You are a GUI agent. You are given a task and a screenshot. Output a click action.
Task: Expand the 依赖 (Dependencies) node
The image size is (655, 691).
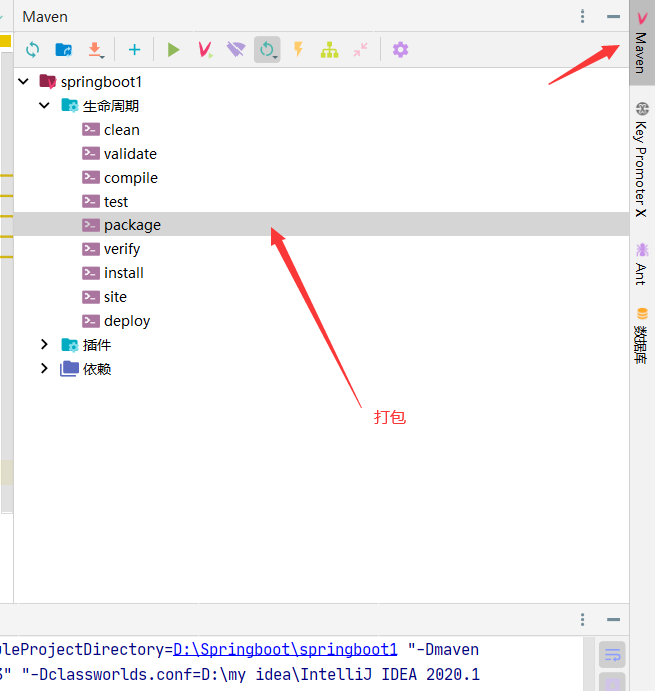tap(44, 368)
